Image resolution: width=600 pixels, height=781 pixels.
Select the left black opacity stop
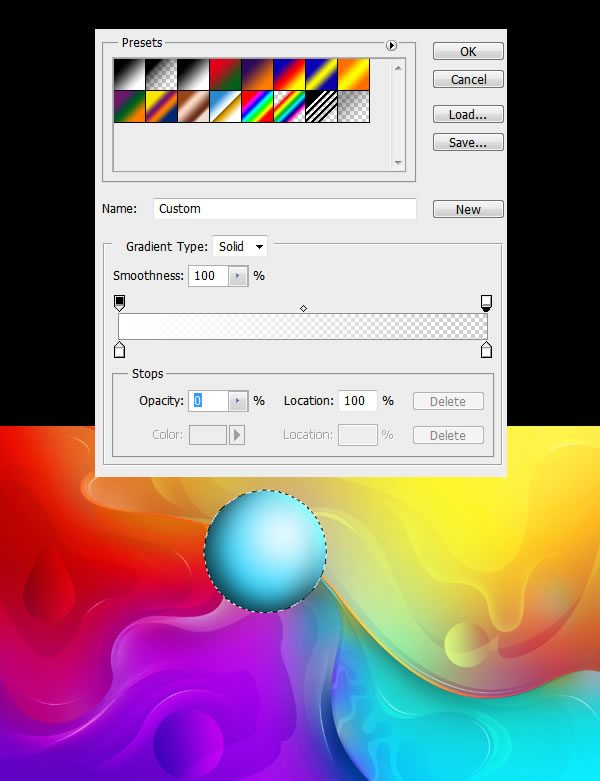[x=120, y=302]
